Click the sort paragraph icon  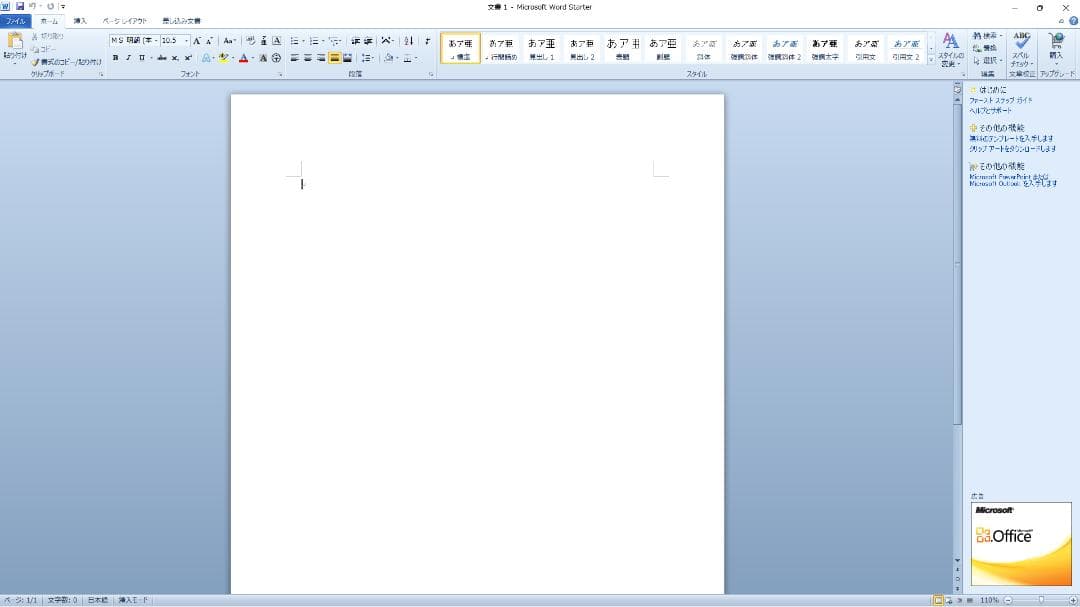tap(408, 41)
